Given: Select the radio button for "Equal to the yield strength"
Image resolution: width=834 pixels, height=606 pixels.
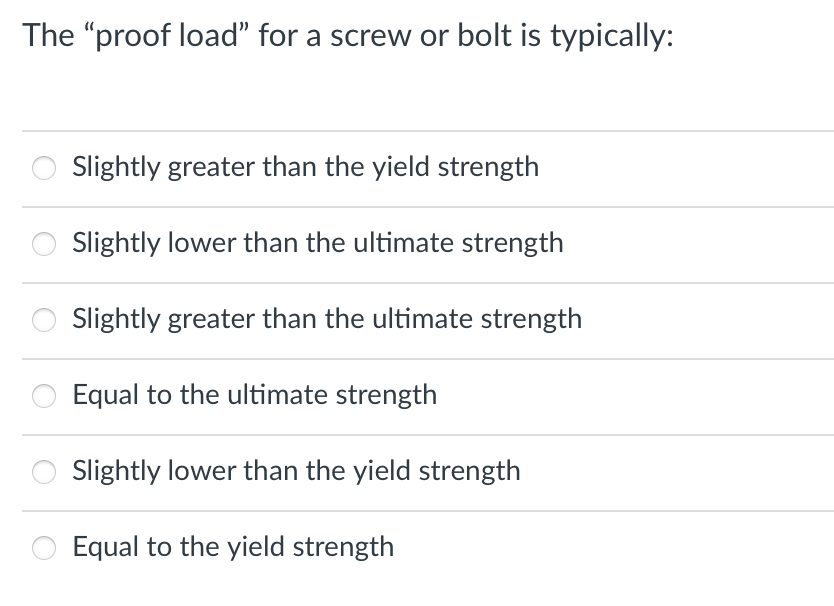Looking at the screenshot, I should (x=44, y=548).
